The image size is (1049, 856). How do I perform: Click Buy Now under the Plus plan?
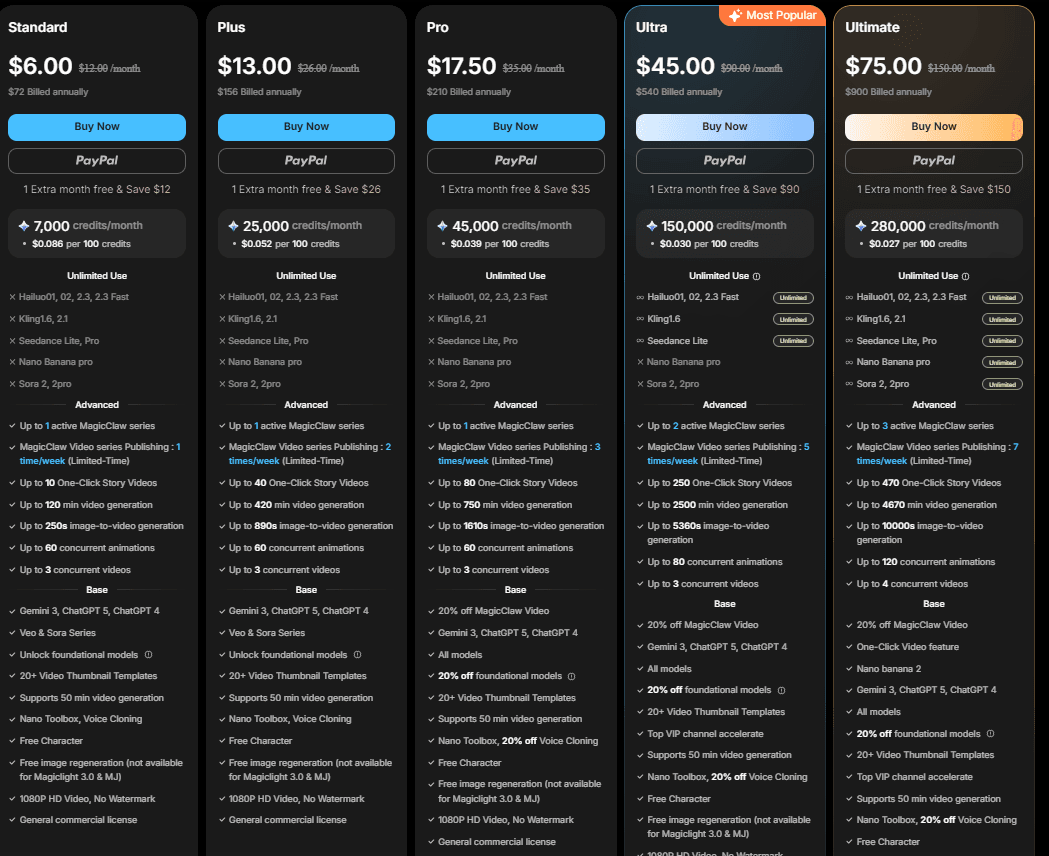pyautogui.click(x=306, y=127)
